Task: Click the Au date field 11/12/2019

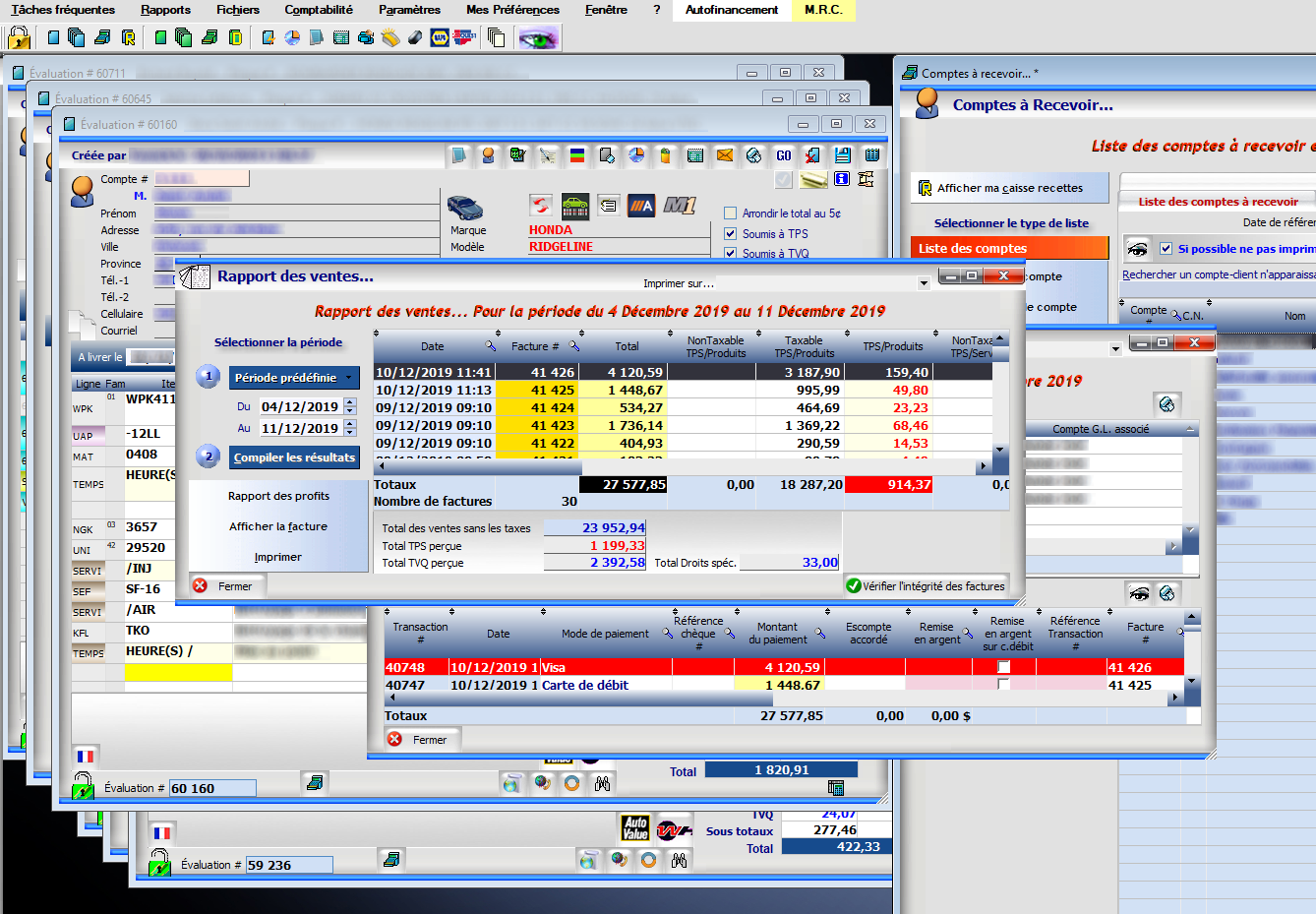Action: pos(299,429)
